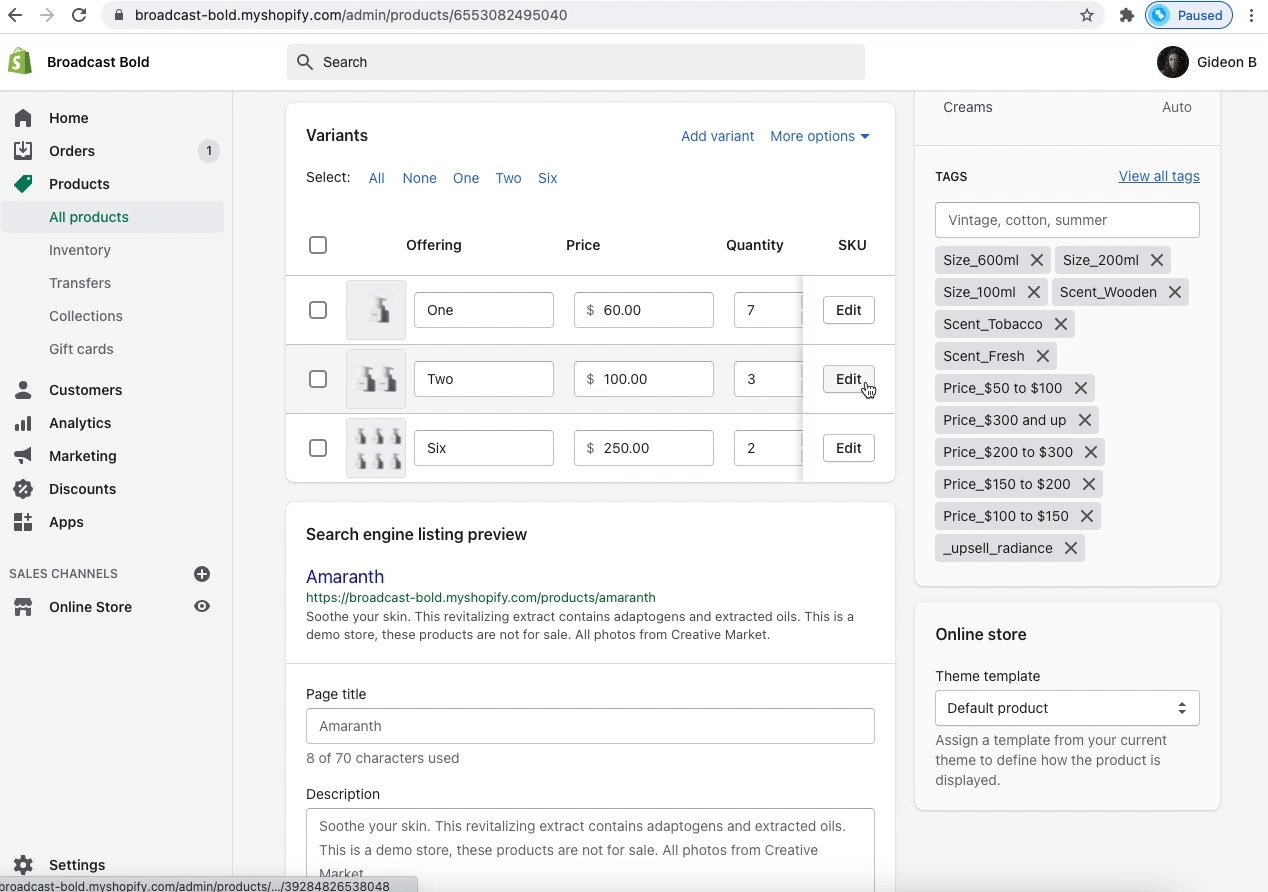Viewport: 1268px width, 892px height.
Task: Go to Inventory in sidebar
Action: pos(80,250)
